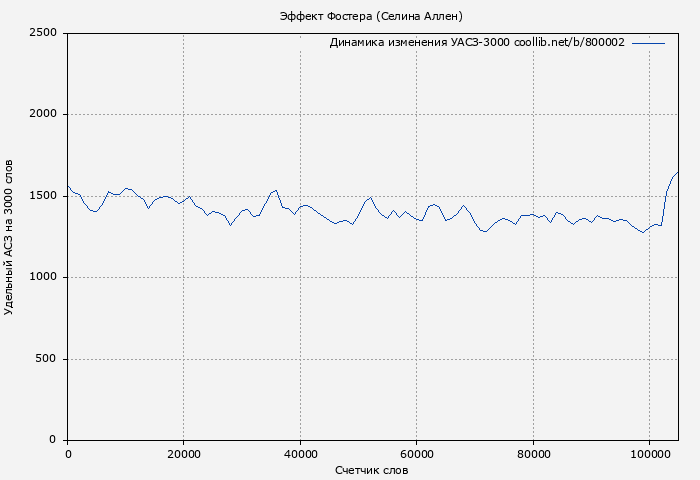Click the 0 tick on y-axis

click(53, 441)
